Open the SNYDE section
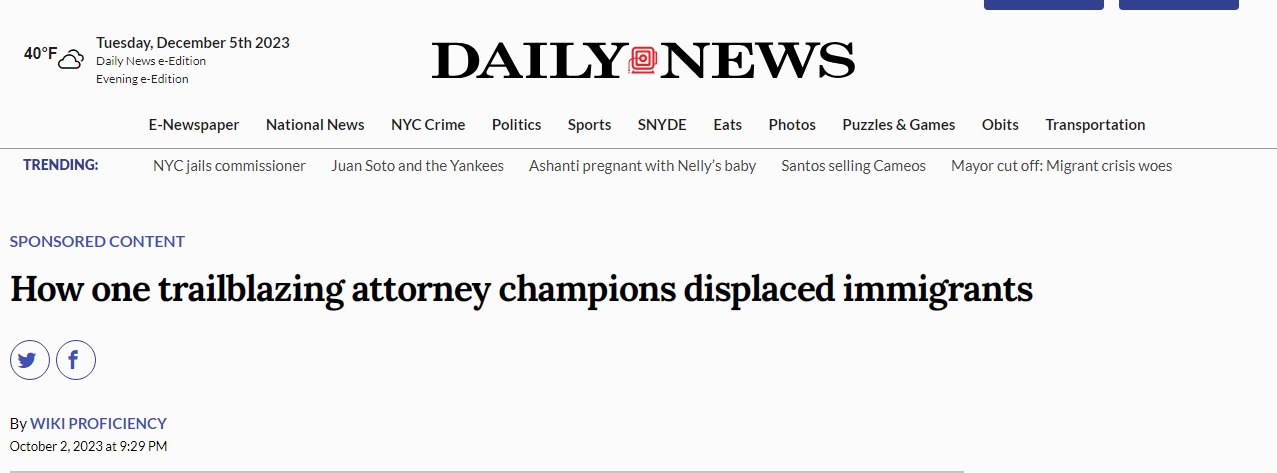Viewport: 1277px width, 473px height. click(662, 125)
